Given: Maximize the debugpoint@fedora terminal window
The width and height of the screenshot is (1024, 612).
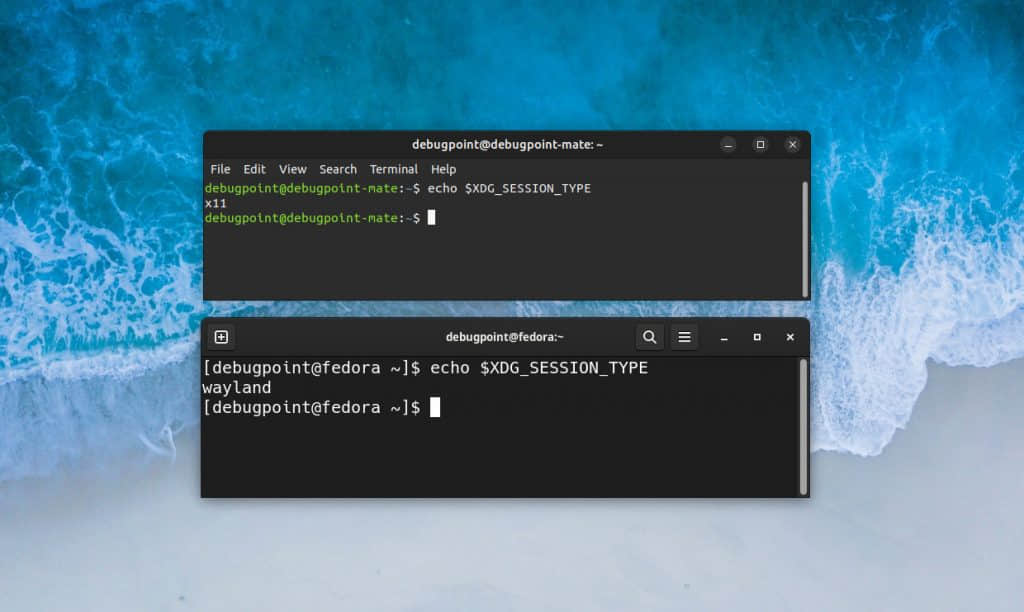Looking at the screenshot, I should [757, 337].
